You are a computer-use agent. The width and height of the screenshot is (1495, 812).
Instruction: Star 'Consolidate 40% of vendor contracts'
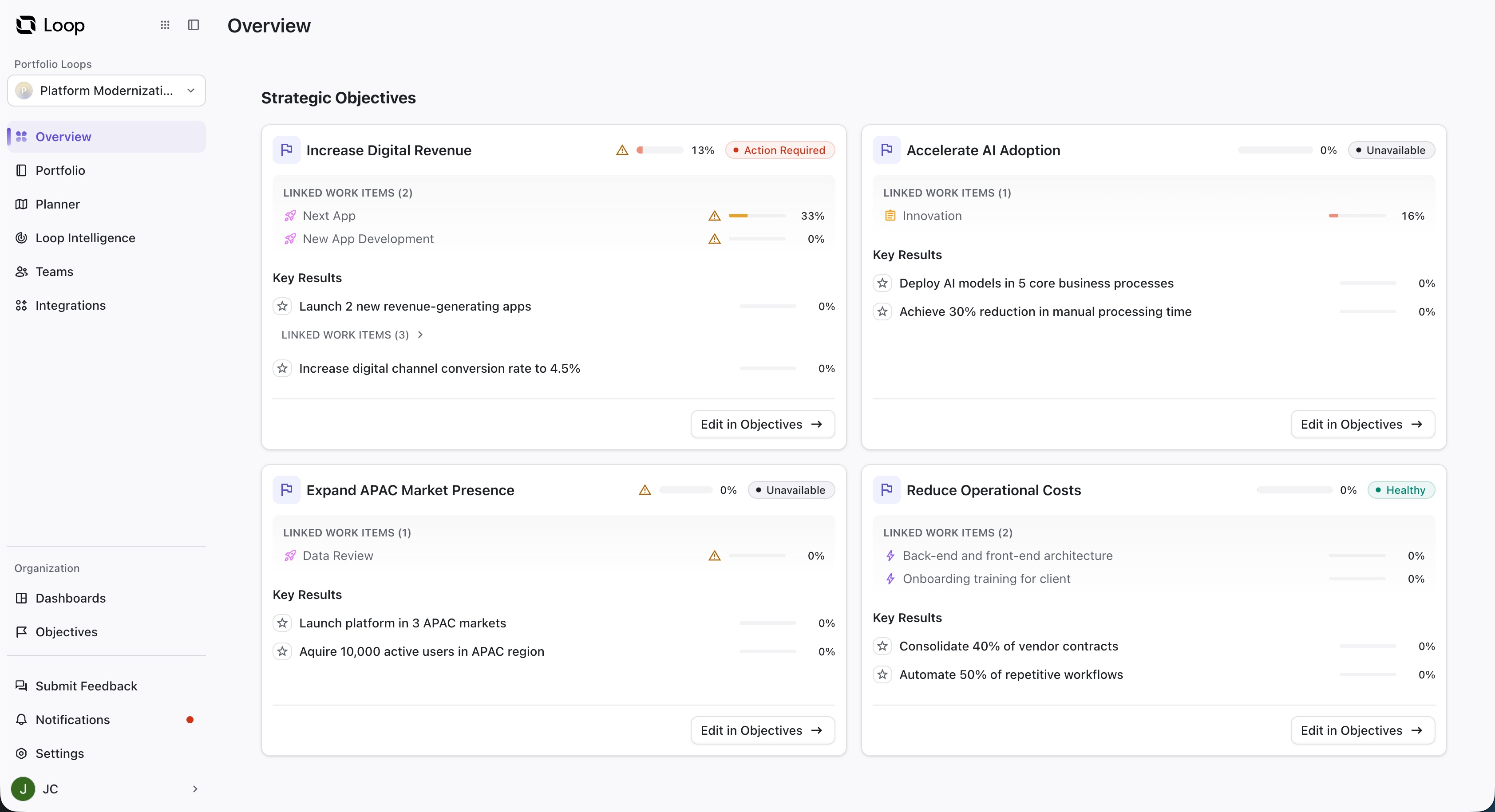tap(883, 646)
